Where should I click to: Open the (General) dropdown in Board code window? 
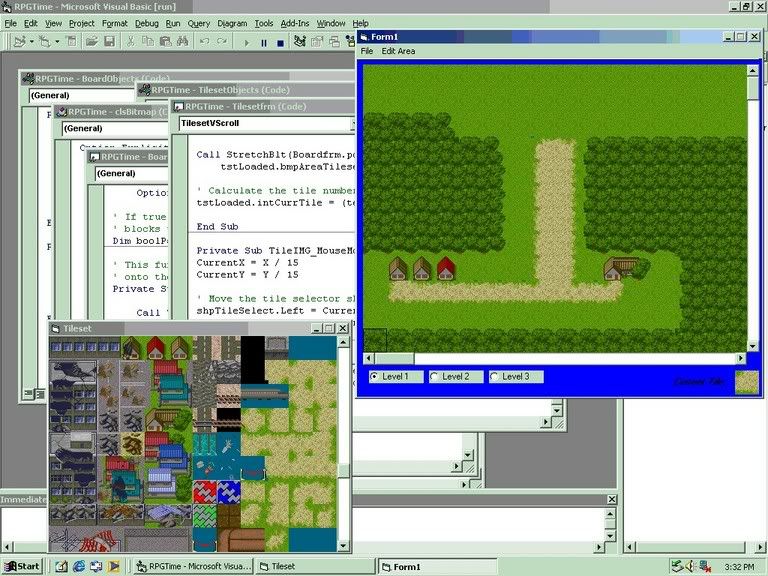point(132,173)
